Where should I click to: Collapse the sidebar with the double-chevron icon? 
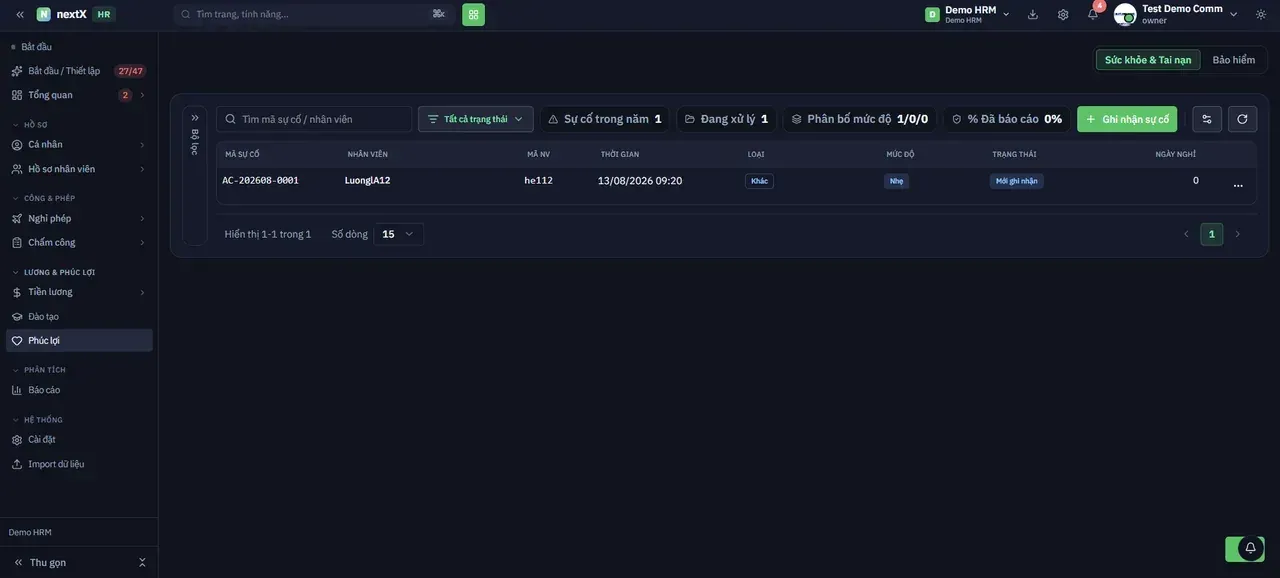20,14
